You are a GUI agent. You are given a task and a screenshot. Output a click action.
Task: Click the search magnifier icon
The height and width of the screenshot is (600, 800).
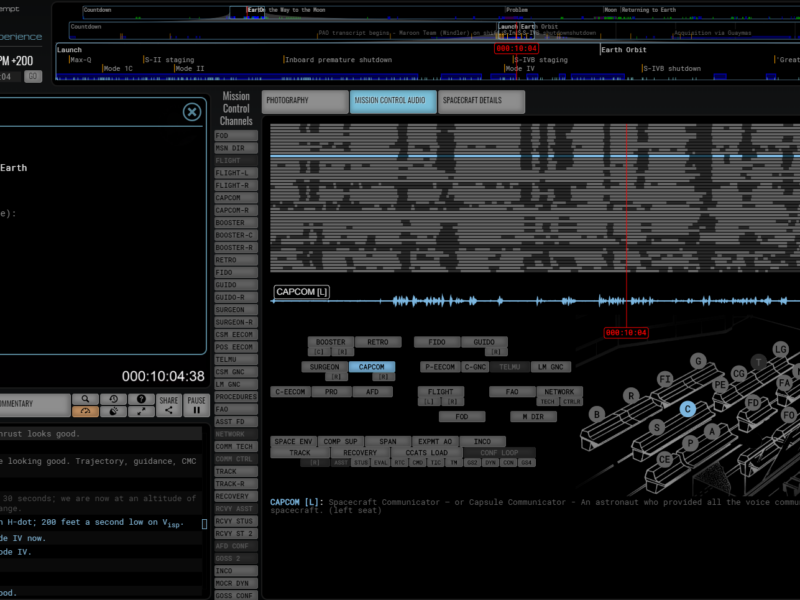click(85, 399)
